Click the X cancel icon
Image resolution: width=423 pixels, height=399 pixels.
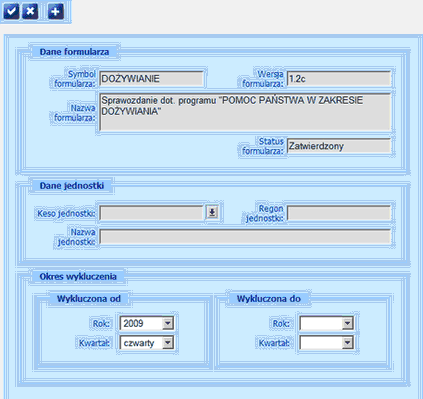(30, 11)
